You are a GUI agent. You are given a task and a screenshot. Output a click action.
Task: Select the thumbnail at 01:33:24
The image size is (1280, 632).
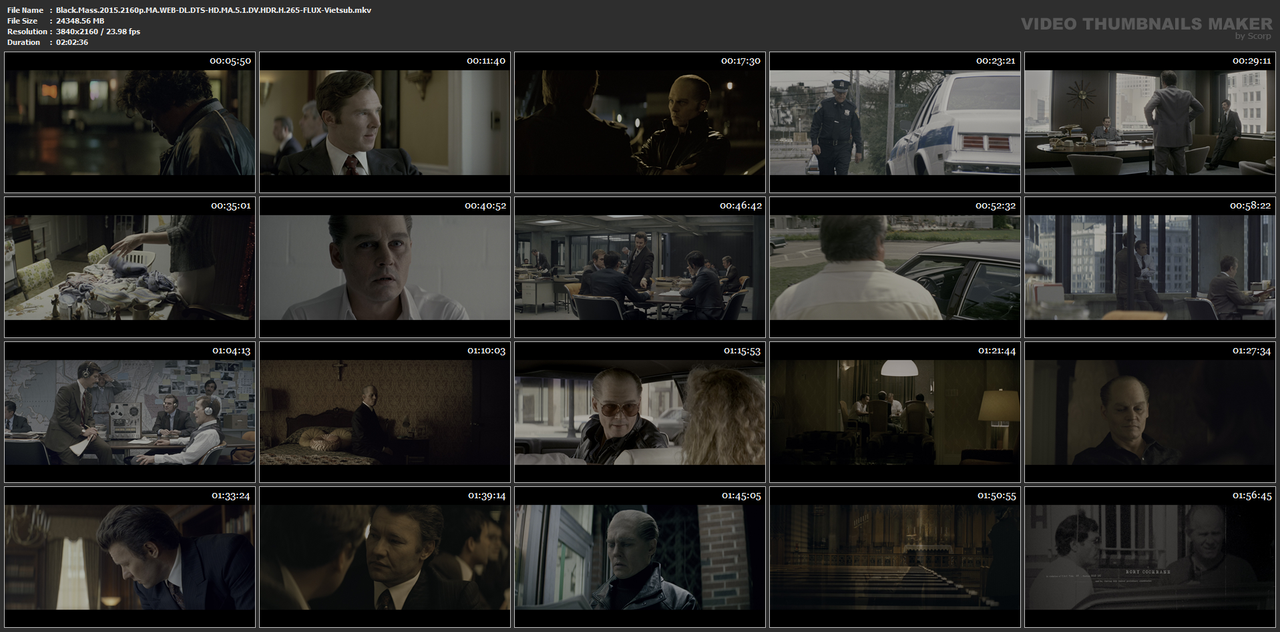coord(130,556)
